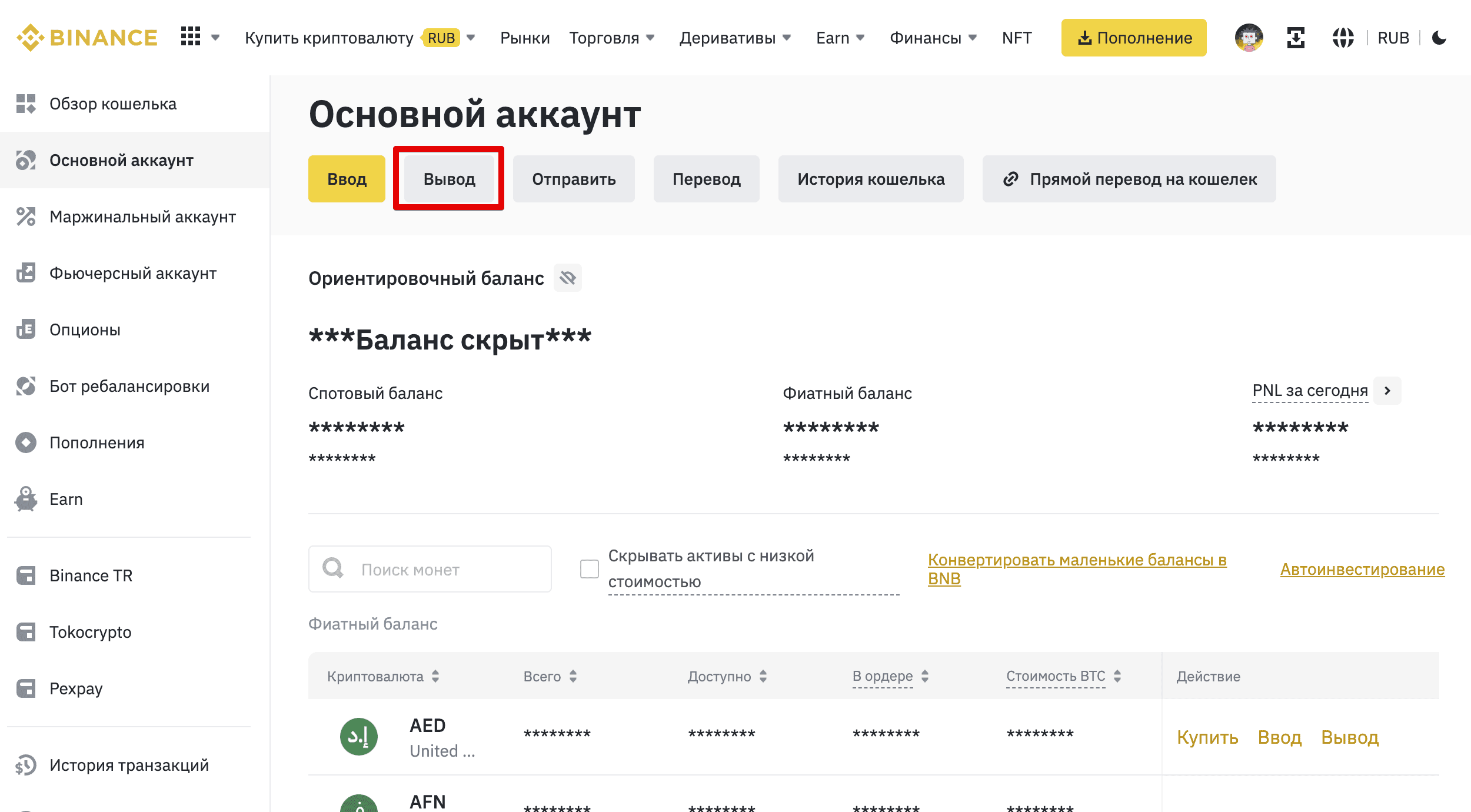Viewport: 1471px width, 812px height.
Task: Click the AED currency coin icon
Action: point(359,737)
